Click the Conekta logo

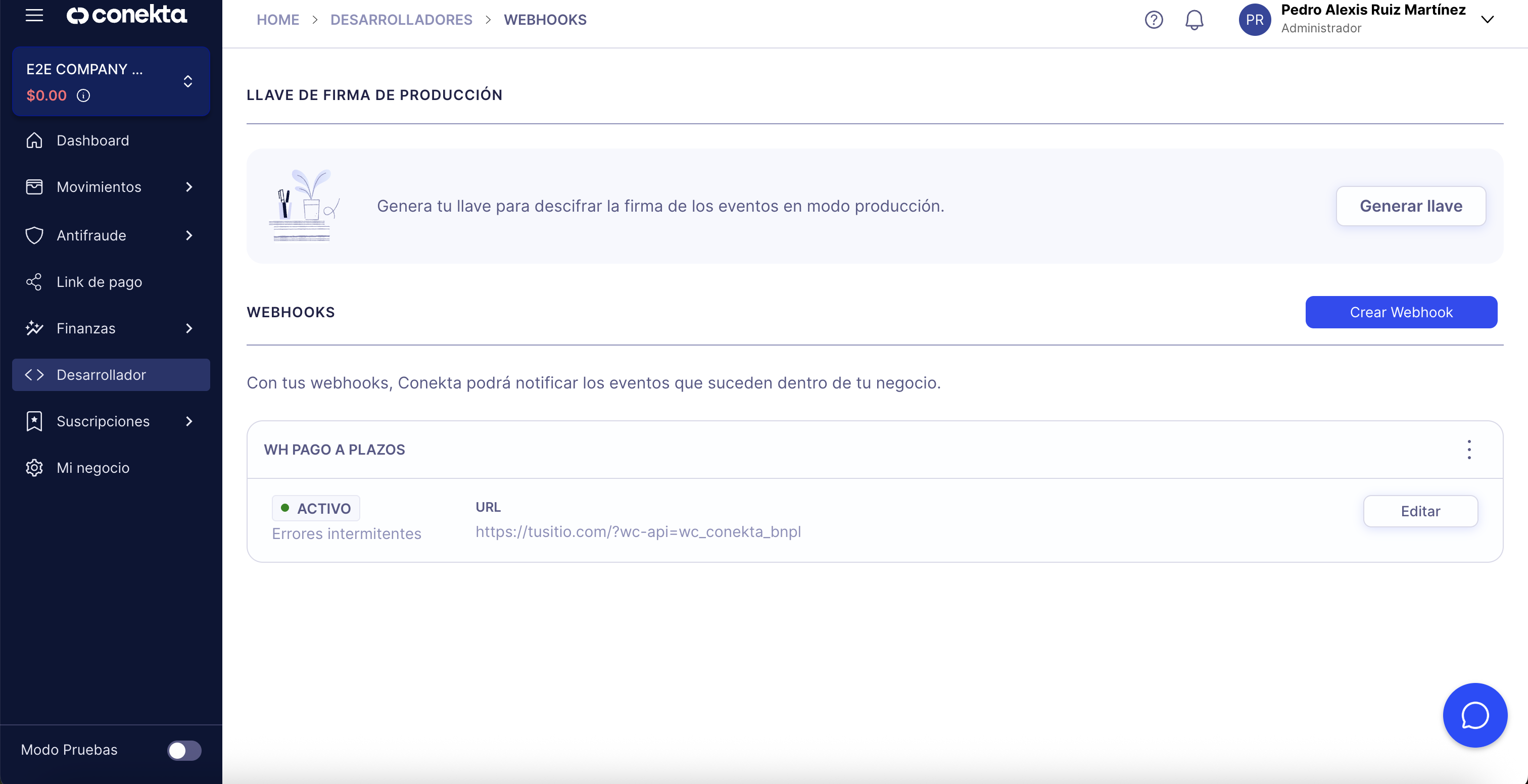pyautogui.click(x=126, y=15)
